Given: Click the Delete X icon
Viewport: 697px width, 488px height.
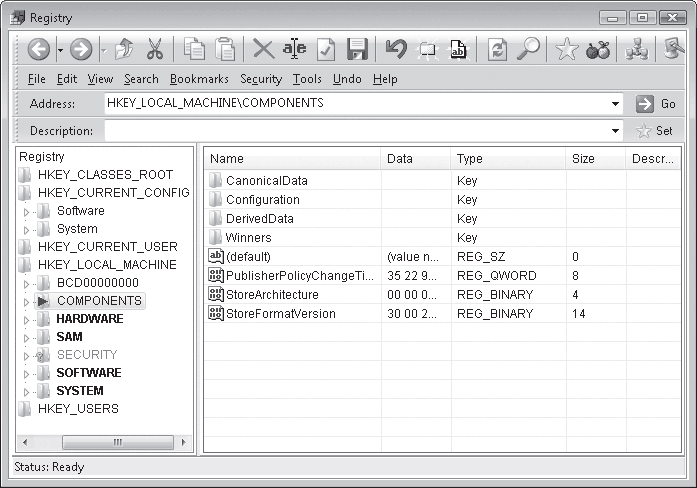Looking at the screenshot, I should click(x=264, y=49).
